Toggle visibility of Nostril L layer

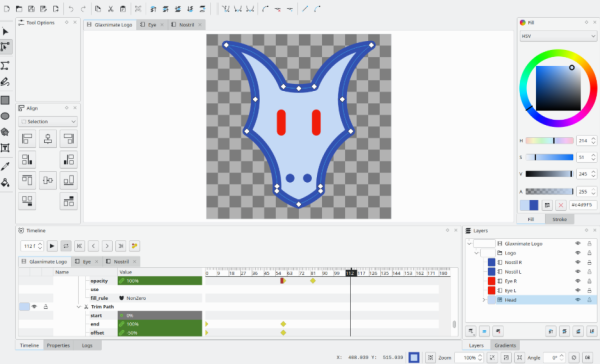pyautogui.click(x=578, y=271)
